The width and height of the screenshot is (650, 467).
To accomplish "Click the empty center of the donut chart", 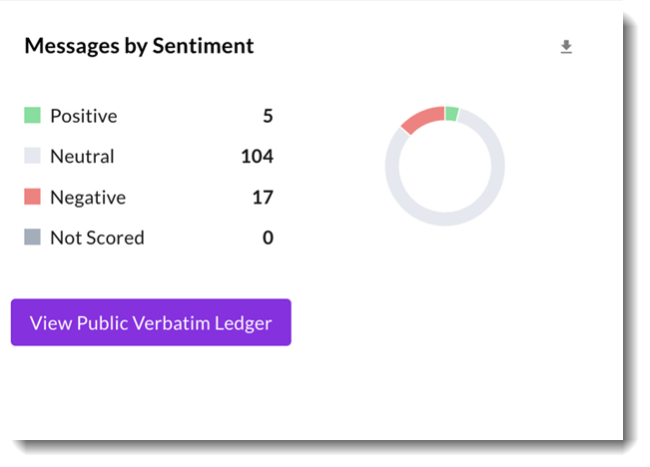I will [x=445, y=165].
